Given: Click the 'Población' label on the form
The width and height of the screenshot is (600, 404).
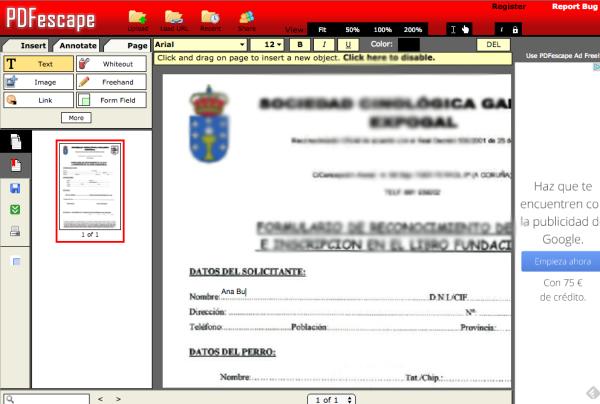Looking at the screenshot, I should point(309,327).
